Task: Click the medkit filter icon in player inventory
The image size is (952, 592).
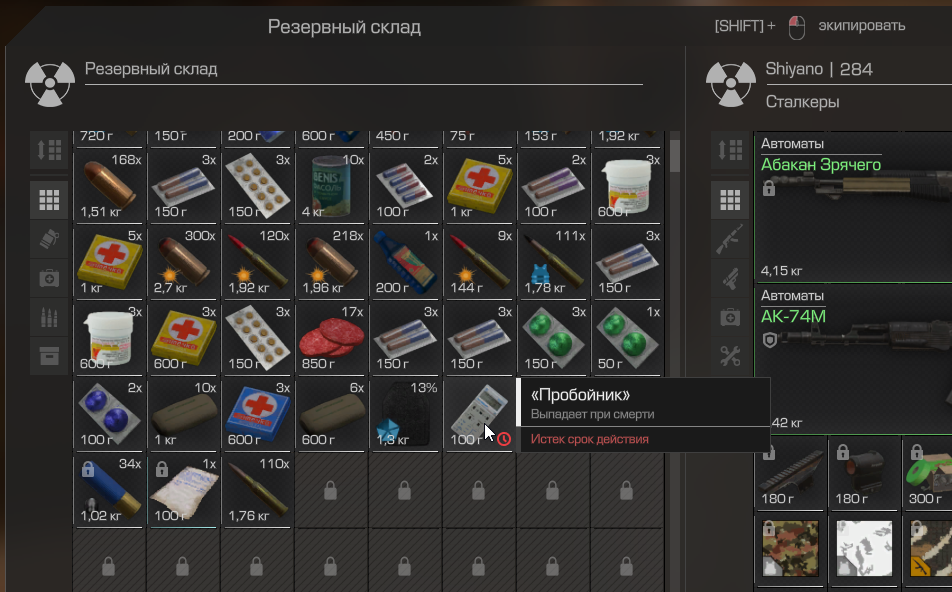Action: pos(730,318)
